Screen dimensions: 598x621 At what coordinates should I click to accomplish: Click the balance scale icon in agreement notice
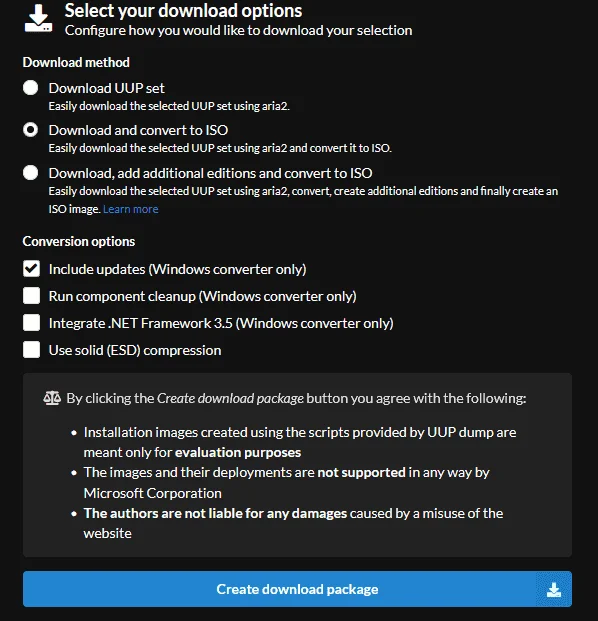coord(52,398)
